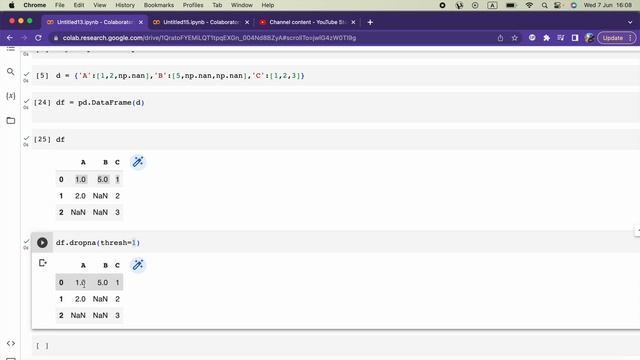Open the Siri icon in menu bar
This screenshot has width=640, height=360.
[573, 5]
